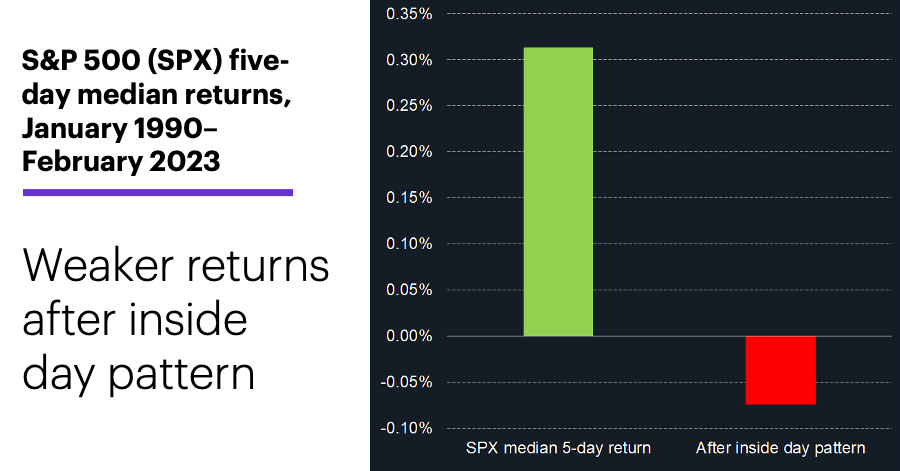Select the 'SPX median 5-day return' axis label
Screen dimensions: 900x471
click(x=558, y=448)
